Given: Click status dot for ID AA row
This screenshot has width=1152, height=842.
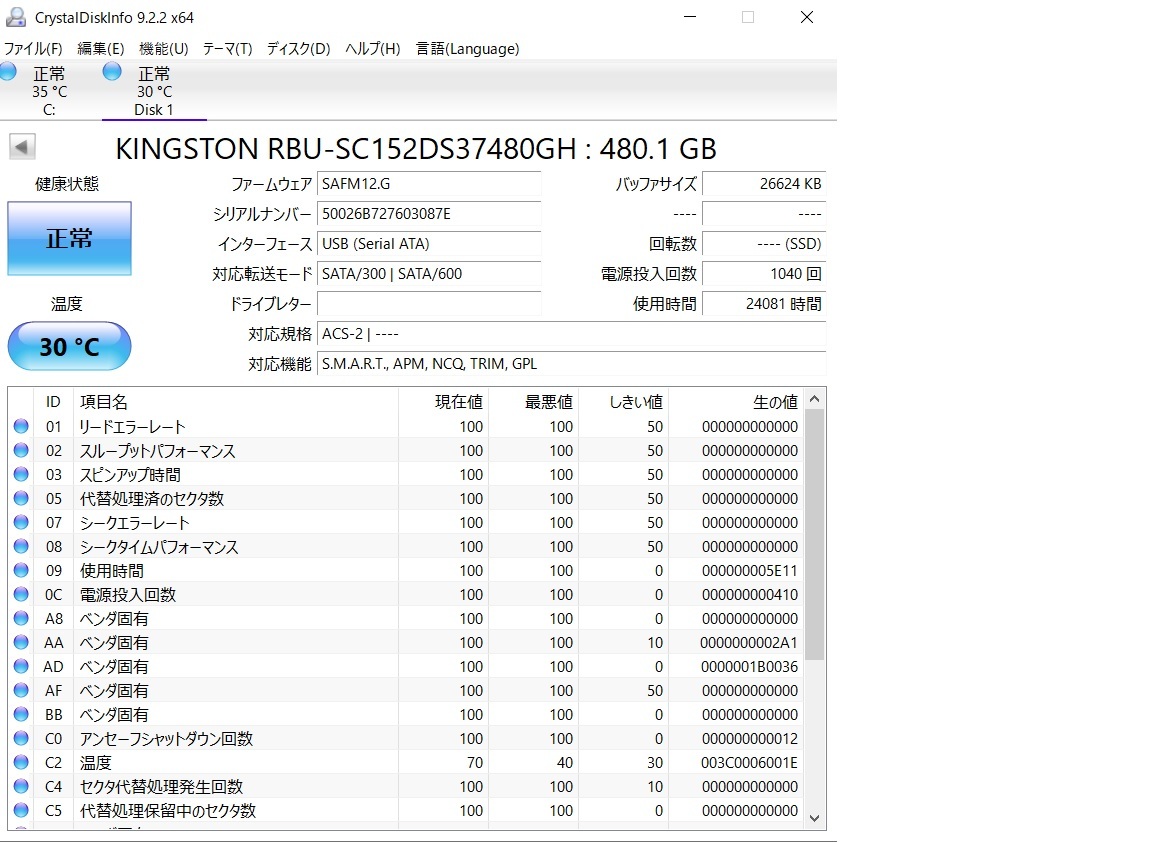Looking at the screenshot, I should click(x=21, y=642).
